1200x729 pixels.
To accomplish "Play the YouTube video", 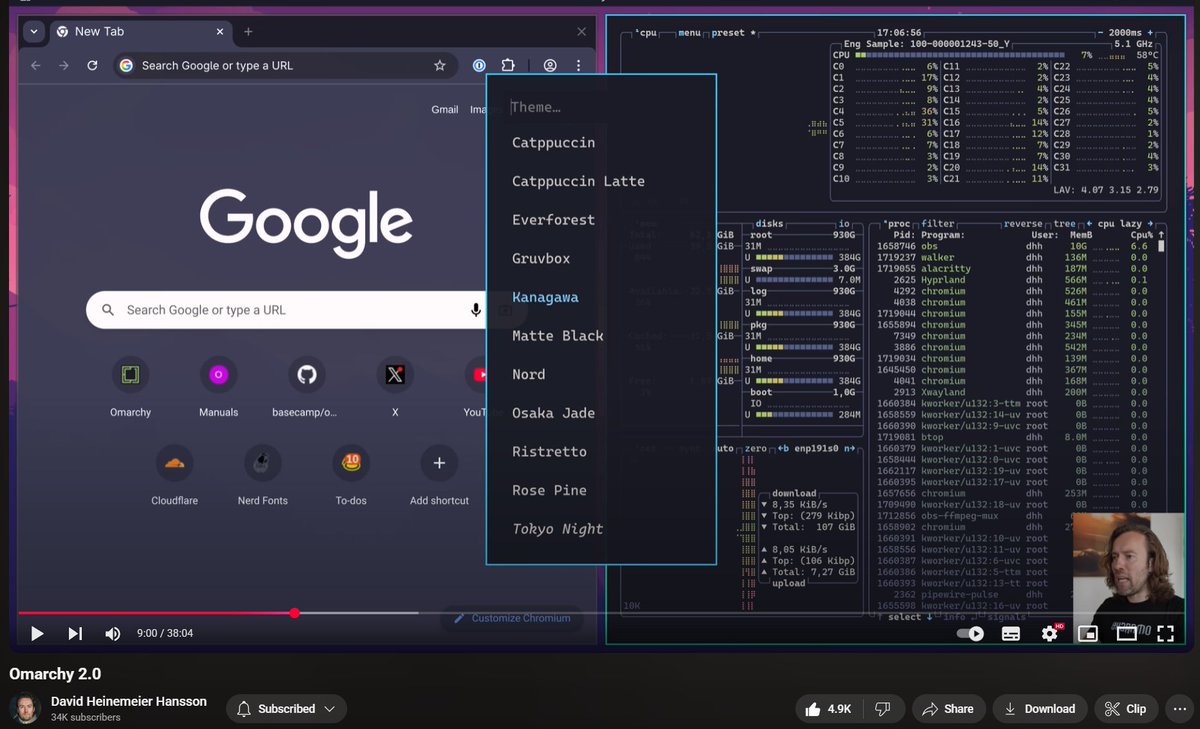I will pyautogui.click(x=37, y=633).
